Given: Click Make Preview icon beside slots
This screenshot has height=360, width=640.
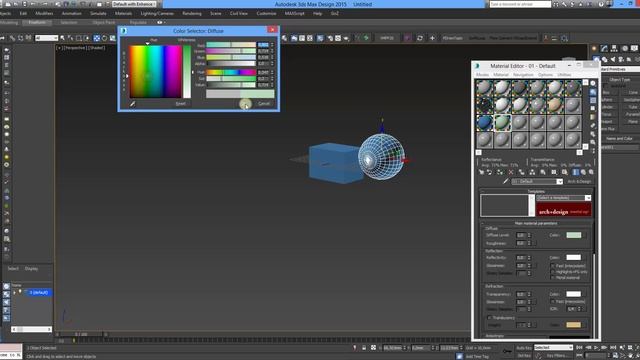Looking at the screenshot, I should click(593, 126).
